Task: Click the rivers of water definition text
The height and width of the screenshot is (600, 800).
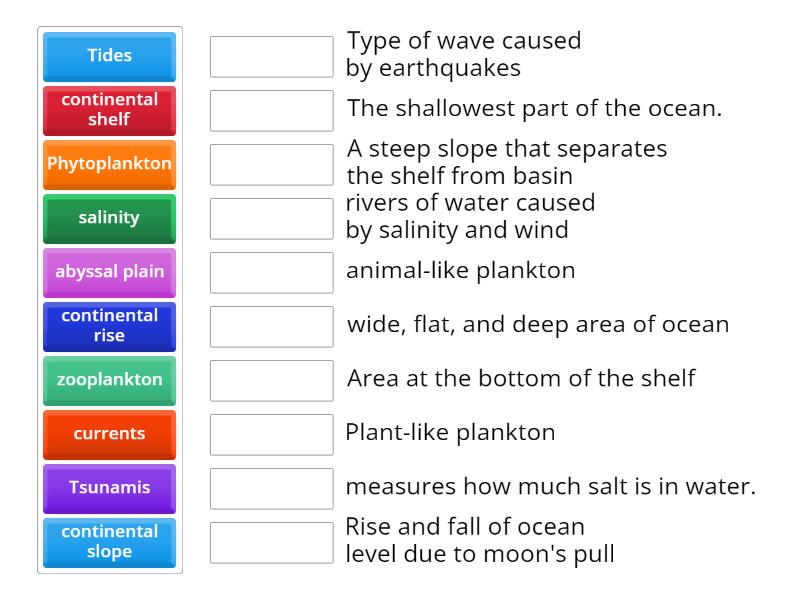Action: 470,216
